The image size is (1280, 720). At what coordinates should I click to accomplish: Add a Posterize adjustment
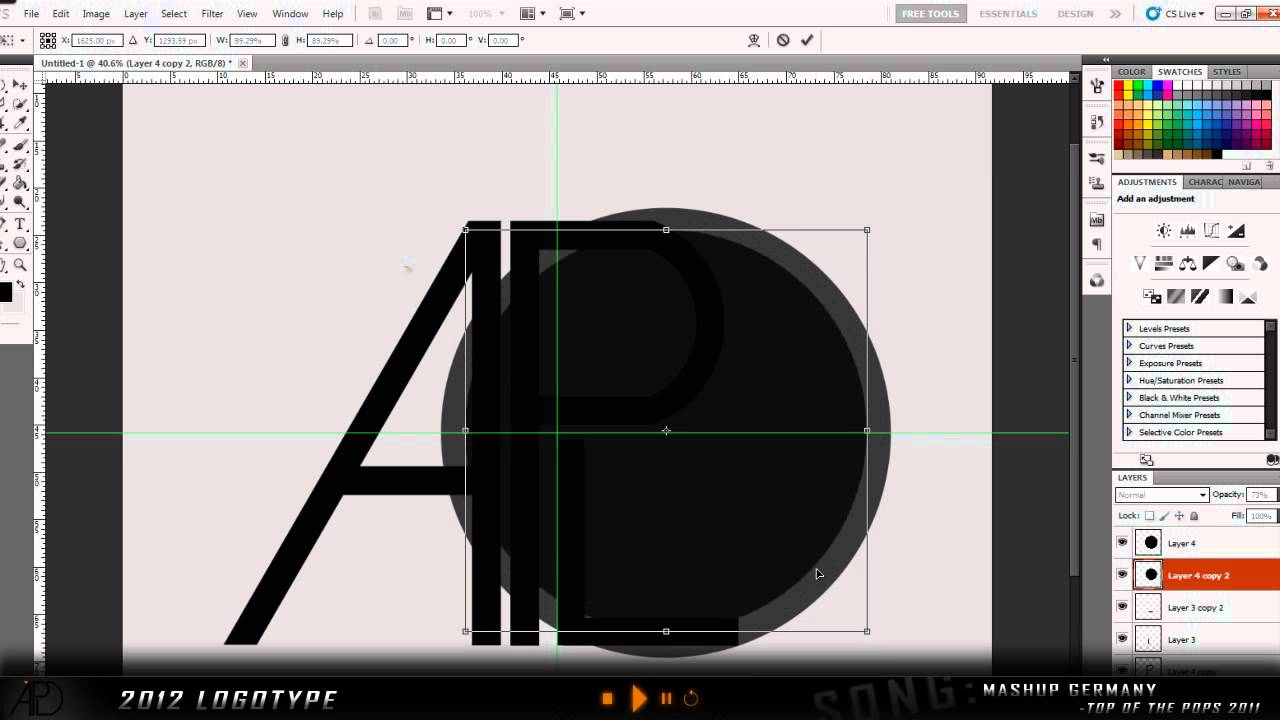1176,297
